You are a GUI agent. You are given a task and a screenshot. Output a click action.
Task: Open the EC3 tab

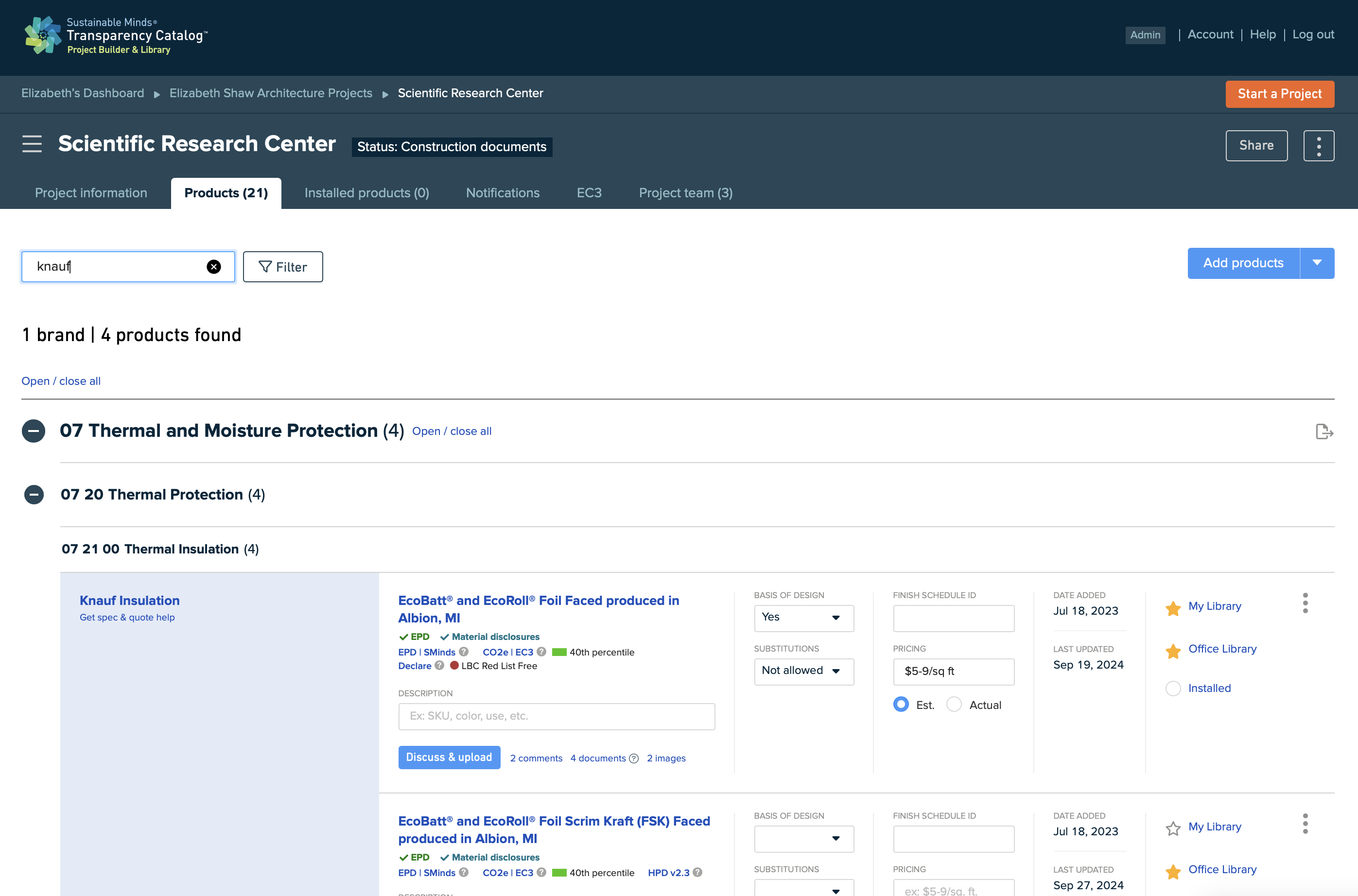[589, 193]
